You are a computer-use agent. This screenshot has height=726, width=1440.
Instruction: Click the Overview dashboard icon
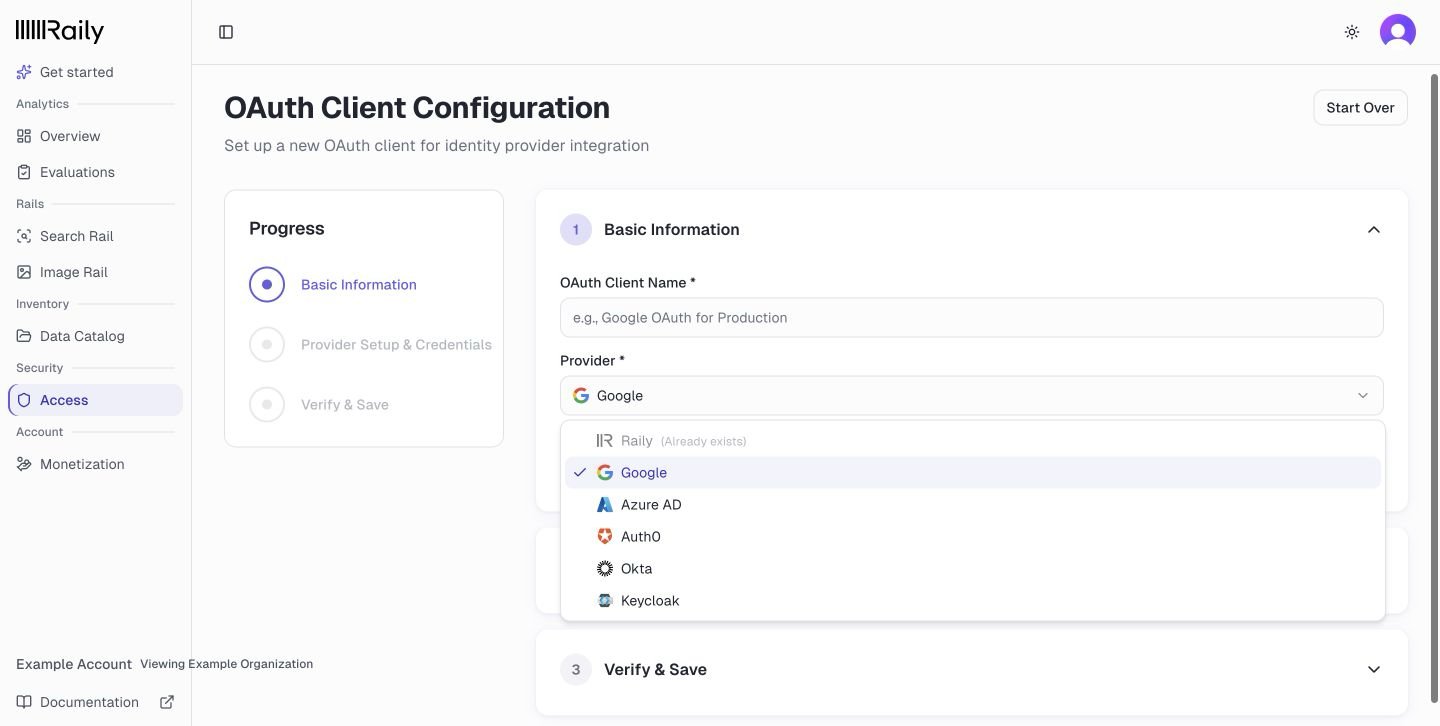[x=24, y=136]
